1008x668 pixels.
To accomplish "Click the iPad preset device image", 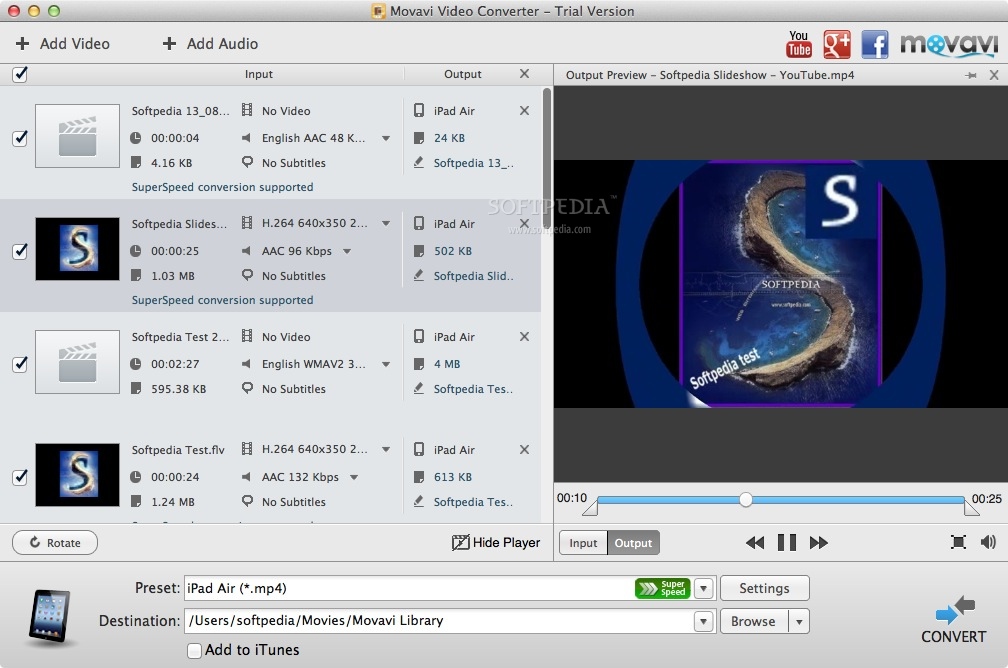I will point(50,616).
